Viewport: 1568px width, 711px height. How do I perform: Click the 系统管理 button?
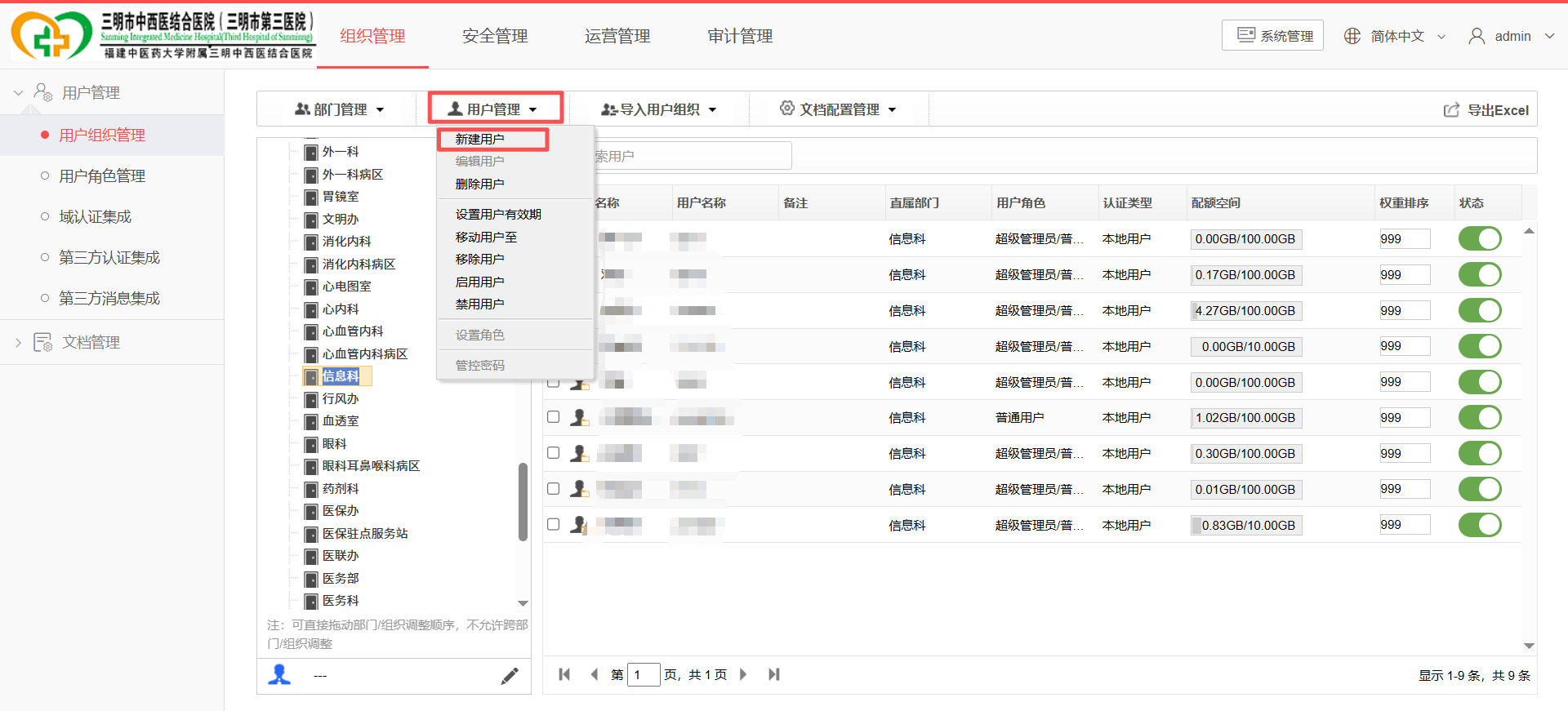pos(1272,36)
